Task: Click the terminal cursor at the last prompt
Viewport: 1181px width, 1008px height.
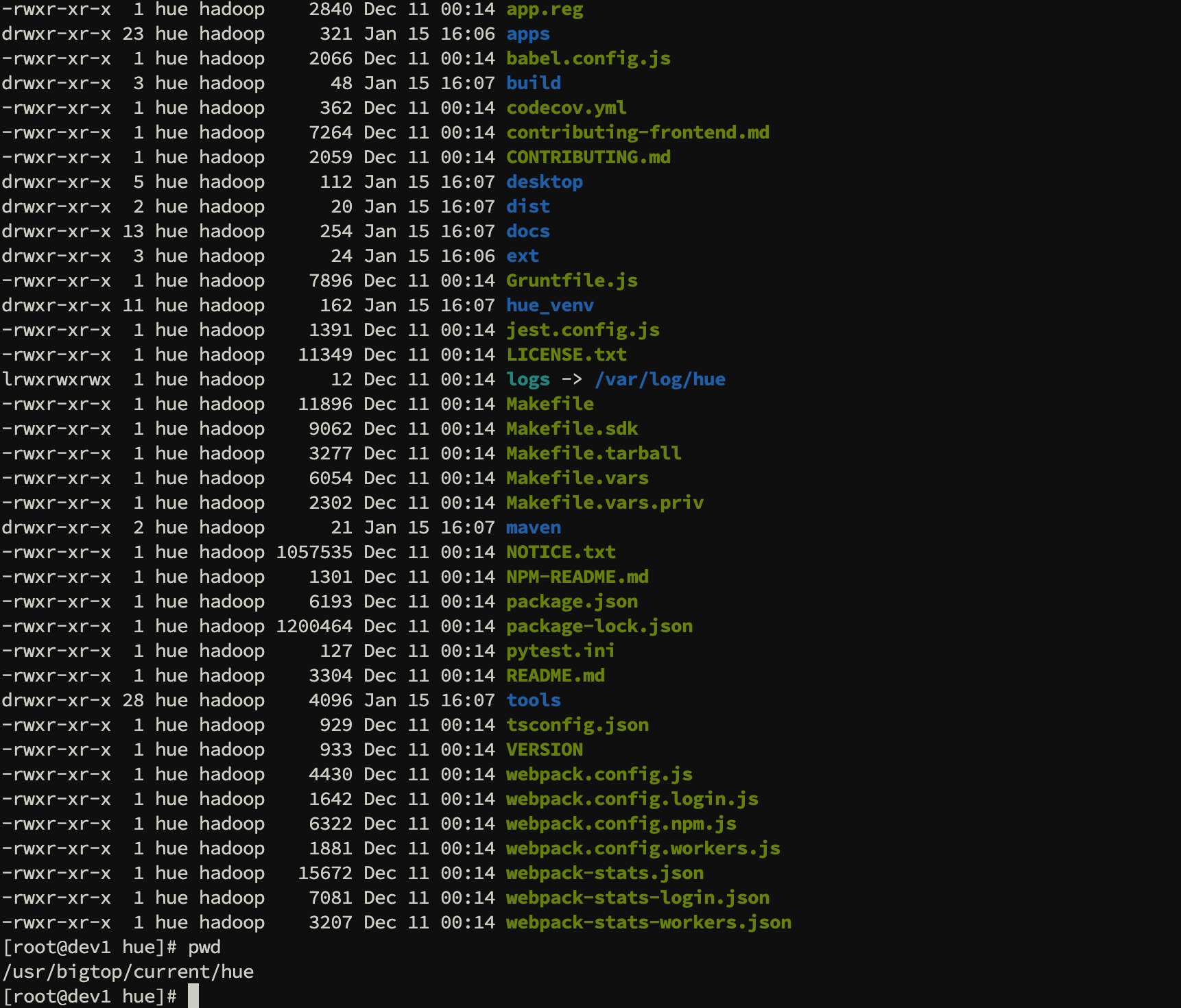Action: pos(193,996)
